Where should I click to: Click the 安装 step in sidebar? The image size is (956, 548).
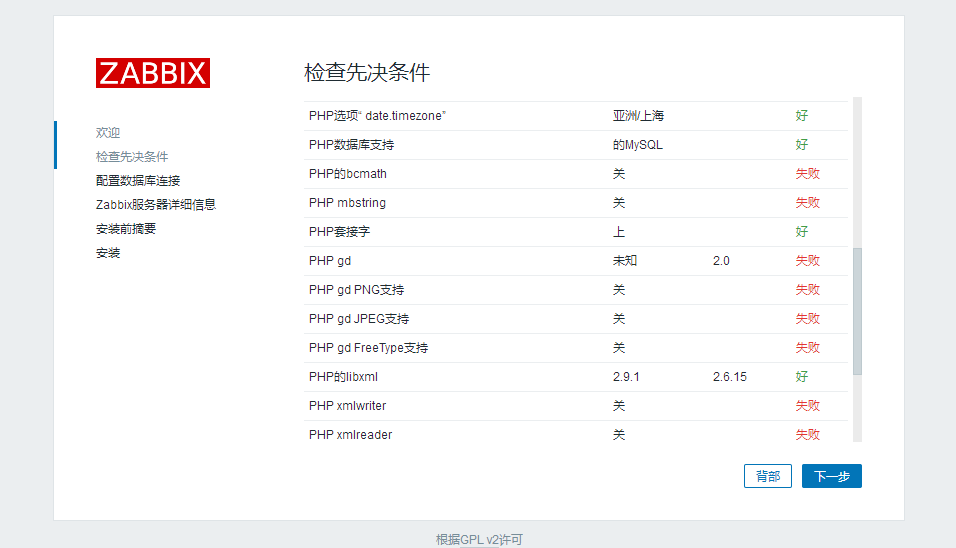(x=108, y=253)
